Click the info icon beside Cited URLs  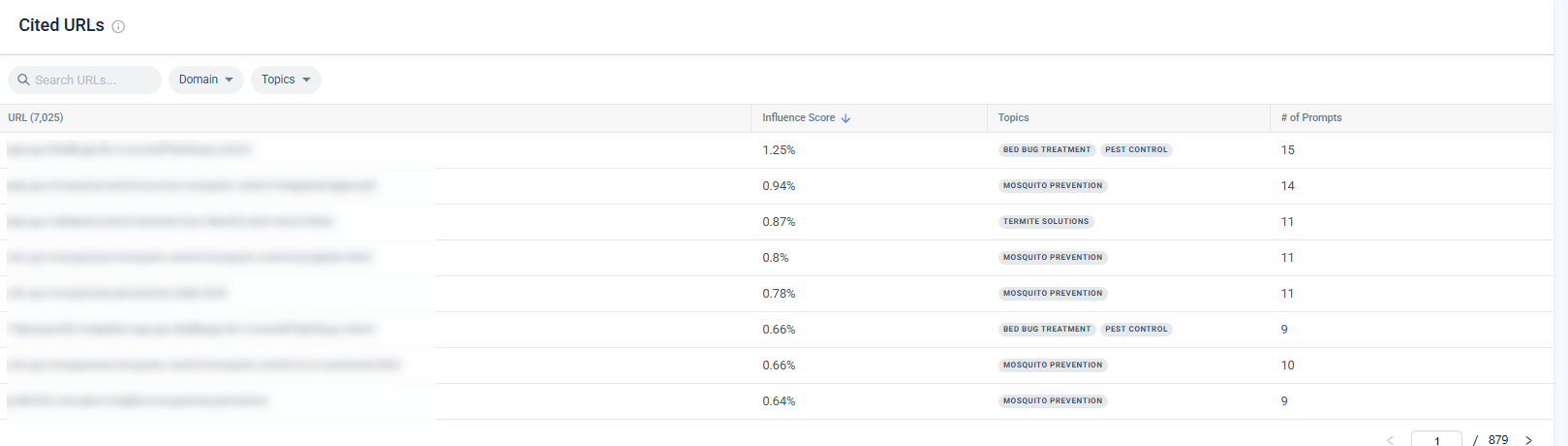tap(118, 27)
